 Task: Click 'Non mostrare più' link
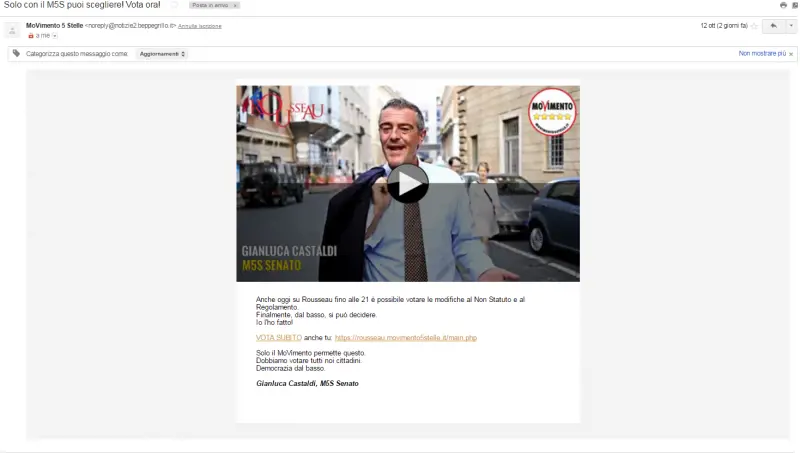point(761,54)
